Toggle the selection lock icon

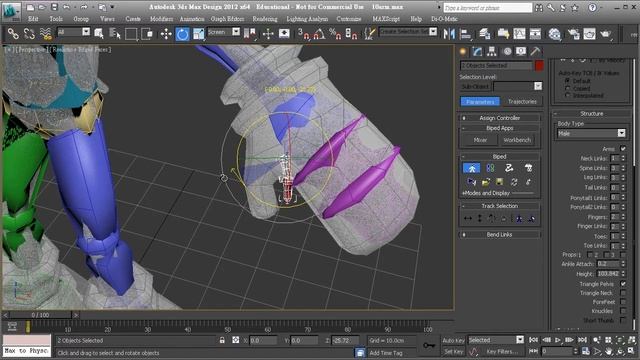[222, 340]
